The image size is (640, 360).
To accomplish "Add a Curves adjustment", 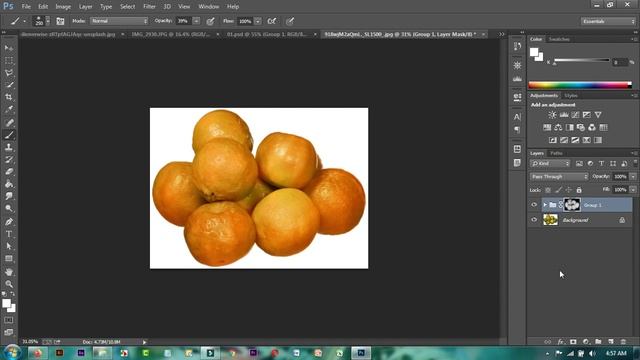I will [575, 115].
